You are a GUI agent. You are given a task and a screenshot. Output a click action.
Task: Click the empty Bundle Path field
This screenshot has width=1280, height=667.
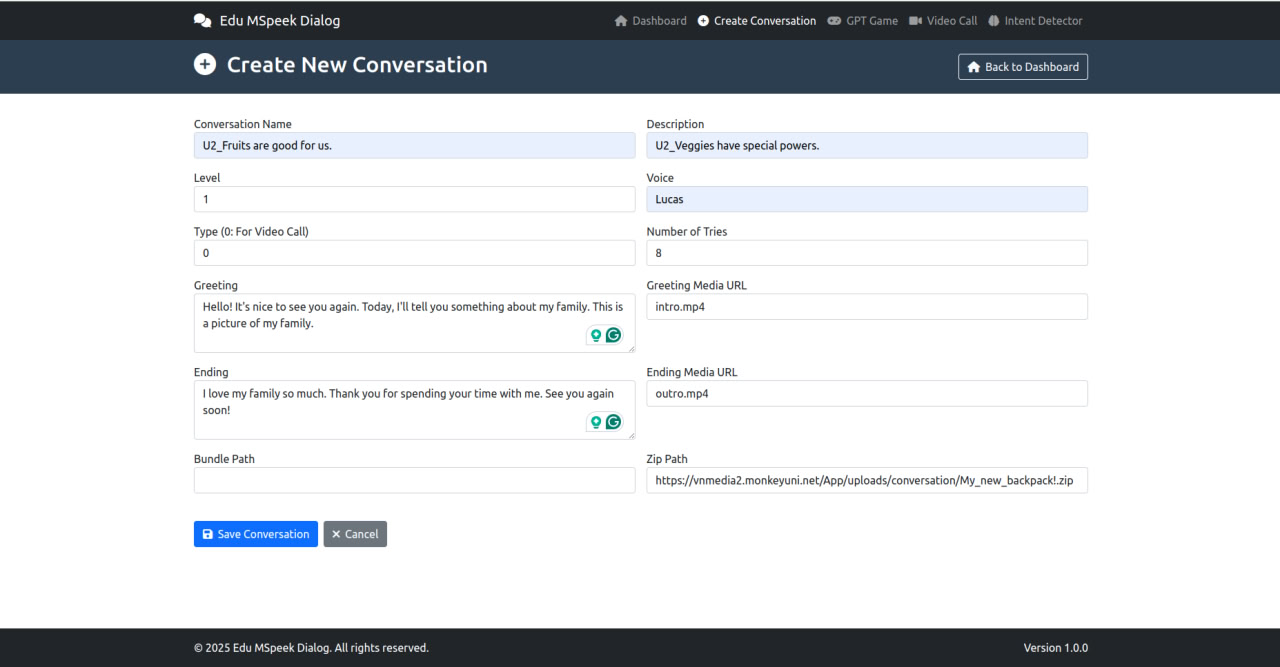pos(414,480)
